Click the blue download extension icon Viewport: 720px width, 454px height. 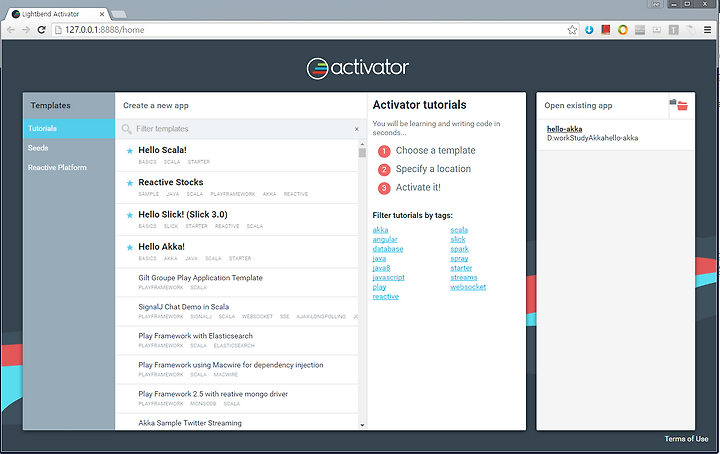tap(589, 30)
